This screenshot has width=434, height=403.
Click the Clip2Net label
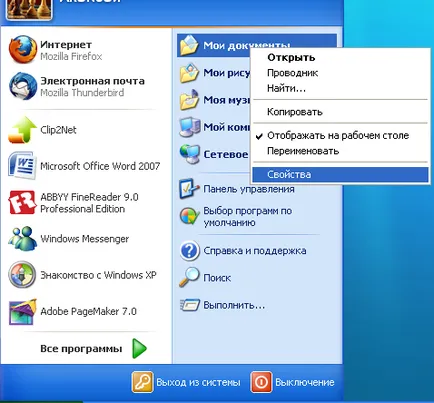point(58,130)
